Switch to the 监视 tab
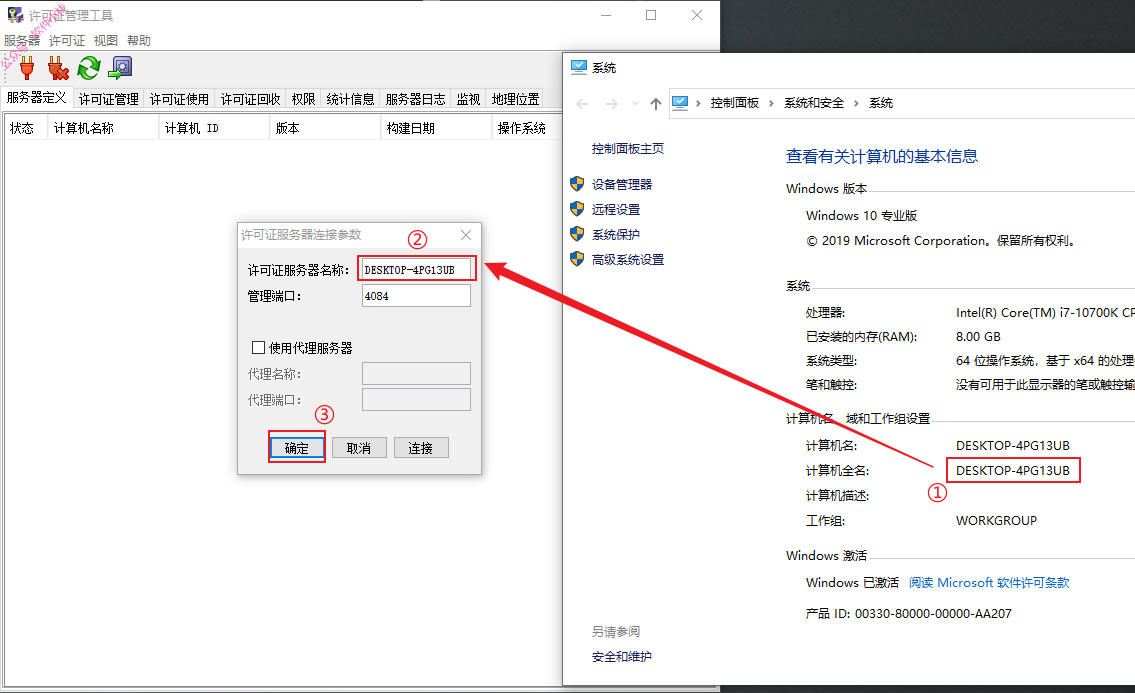Image resolution: width=1135 pixels, height=693 pixels. pos(468,99)
